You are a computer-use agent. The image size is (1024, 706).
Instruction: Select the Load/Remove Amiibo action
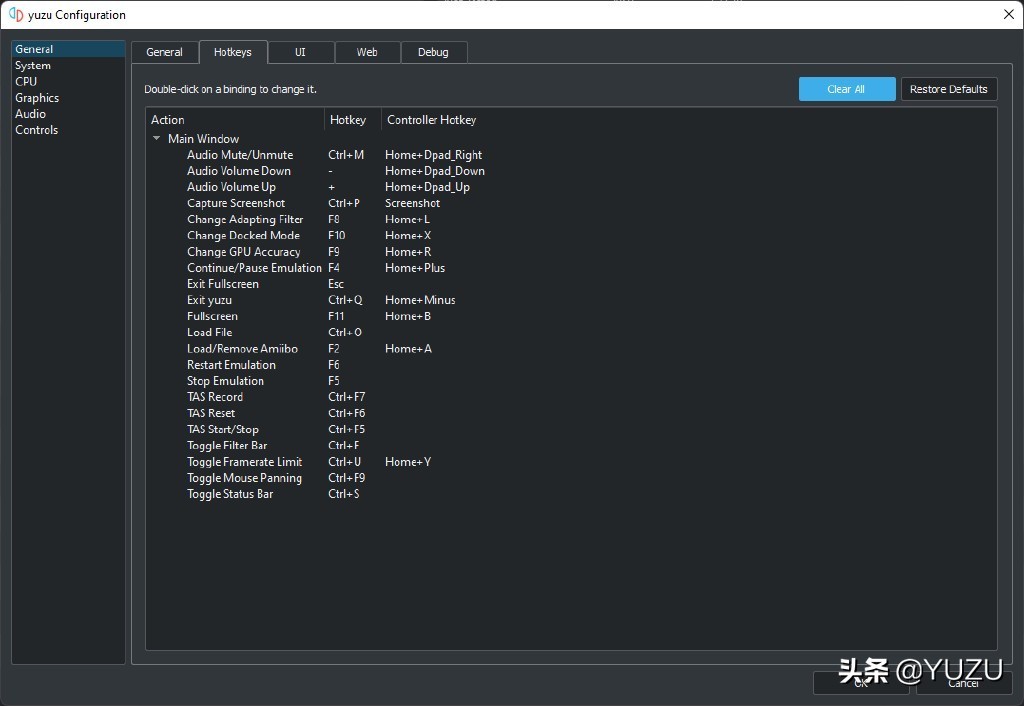coord(242,349)
